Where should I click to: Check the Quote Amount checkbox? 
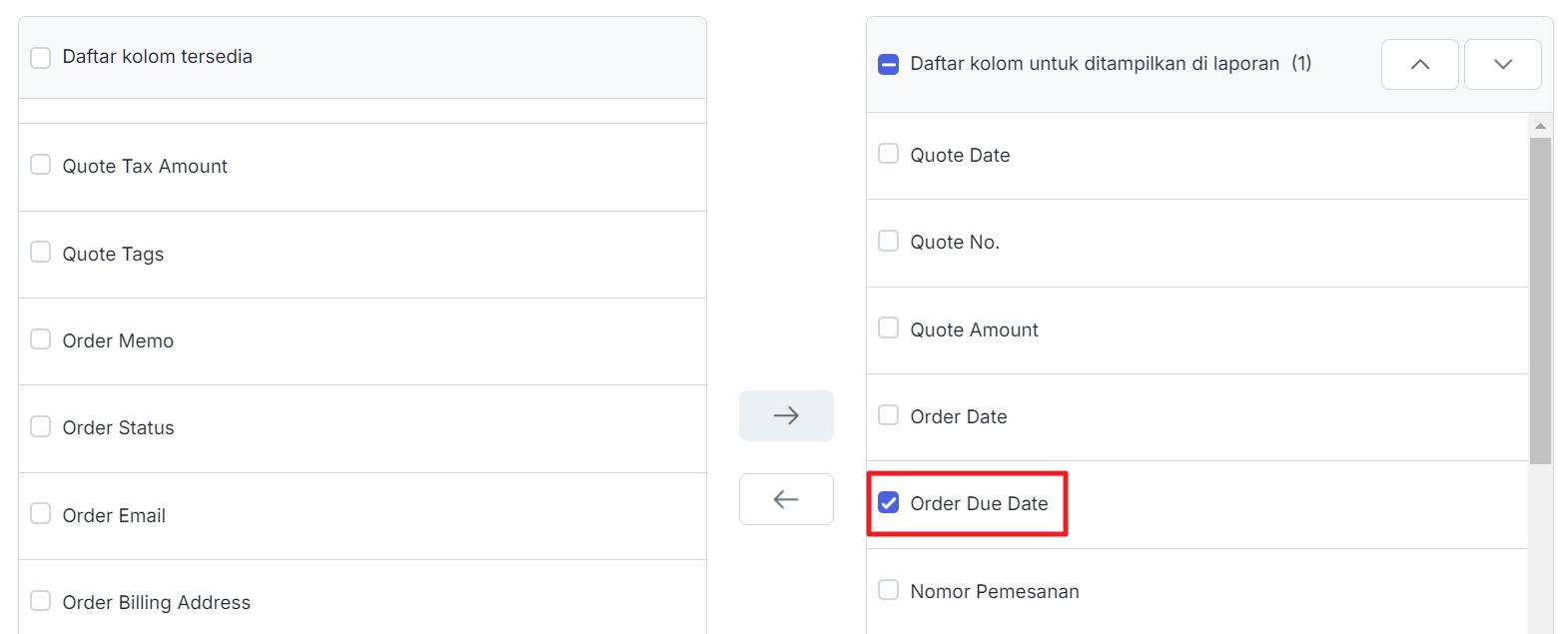coord(888,328)
